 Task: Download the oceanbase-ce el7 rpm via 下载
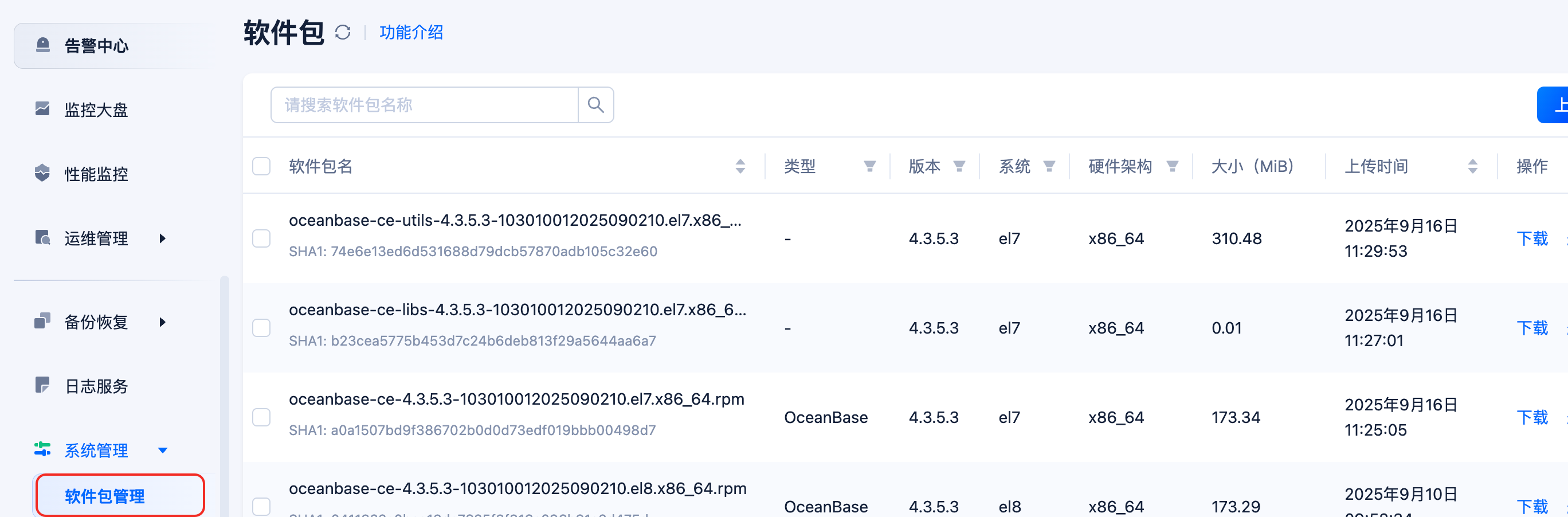point(1531,417)
